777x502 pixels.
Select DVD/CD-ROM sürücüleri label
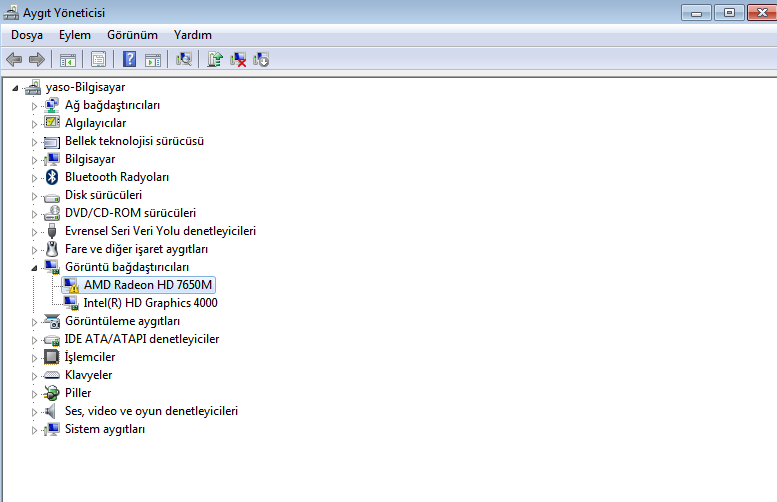130,213
